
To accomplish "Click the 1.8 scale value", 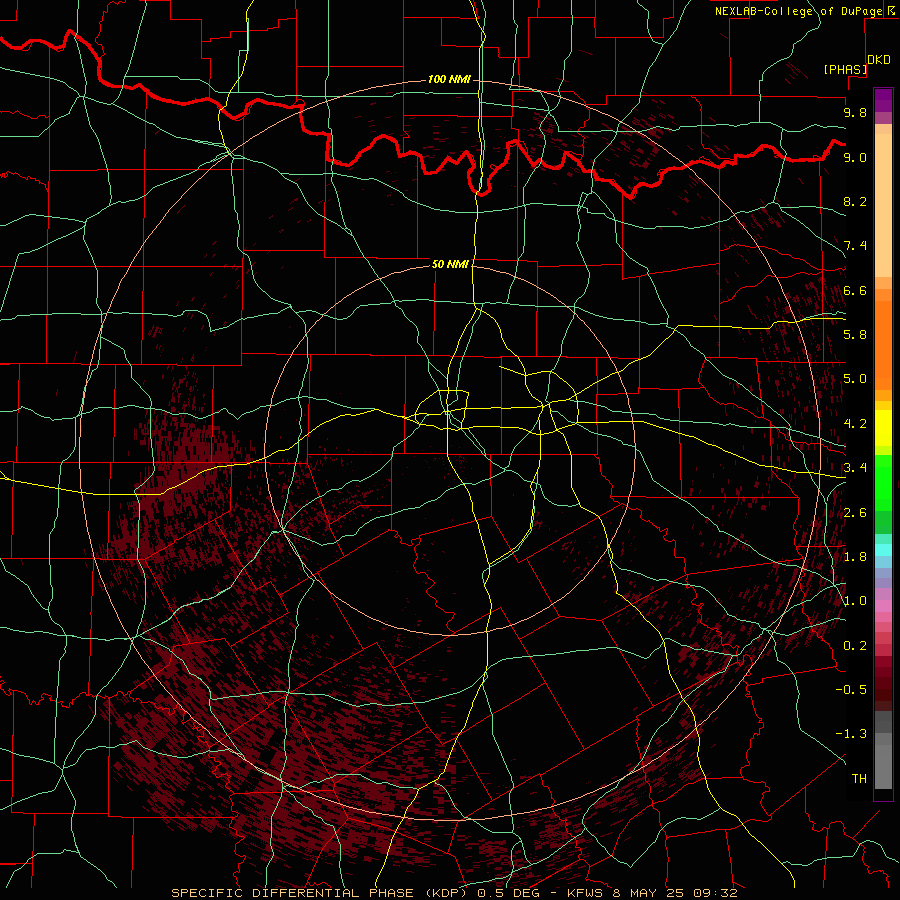I will 855,557.
